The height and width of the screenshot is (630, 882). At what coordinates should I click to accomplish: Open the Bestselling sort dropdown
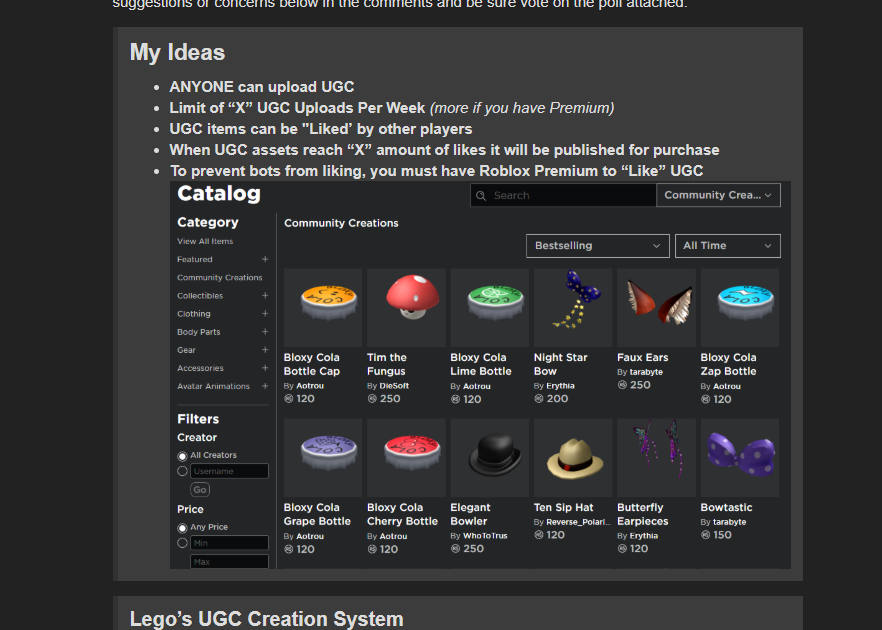[x=597, y=246]
